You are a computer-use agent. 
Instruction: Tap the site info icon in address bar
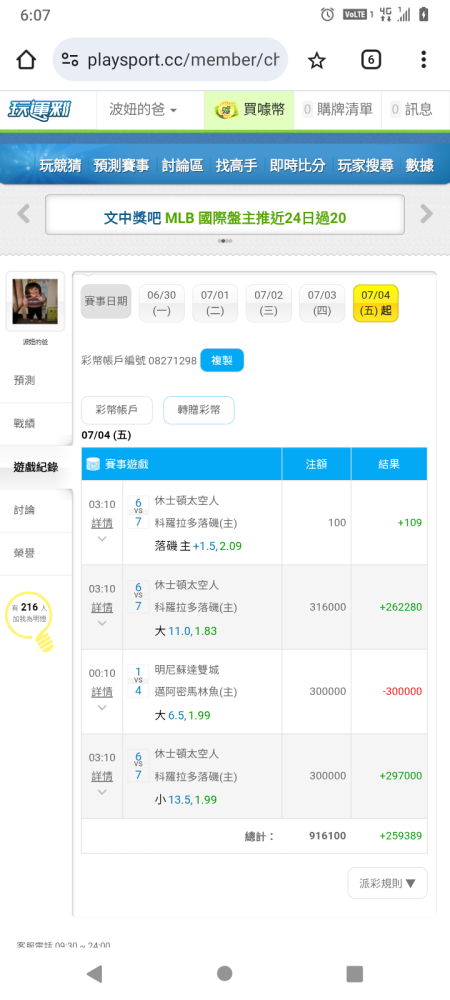[x=69, y=60]
